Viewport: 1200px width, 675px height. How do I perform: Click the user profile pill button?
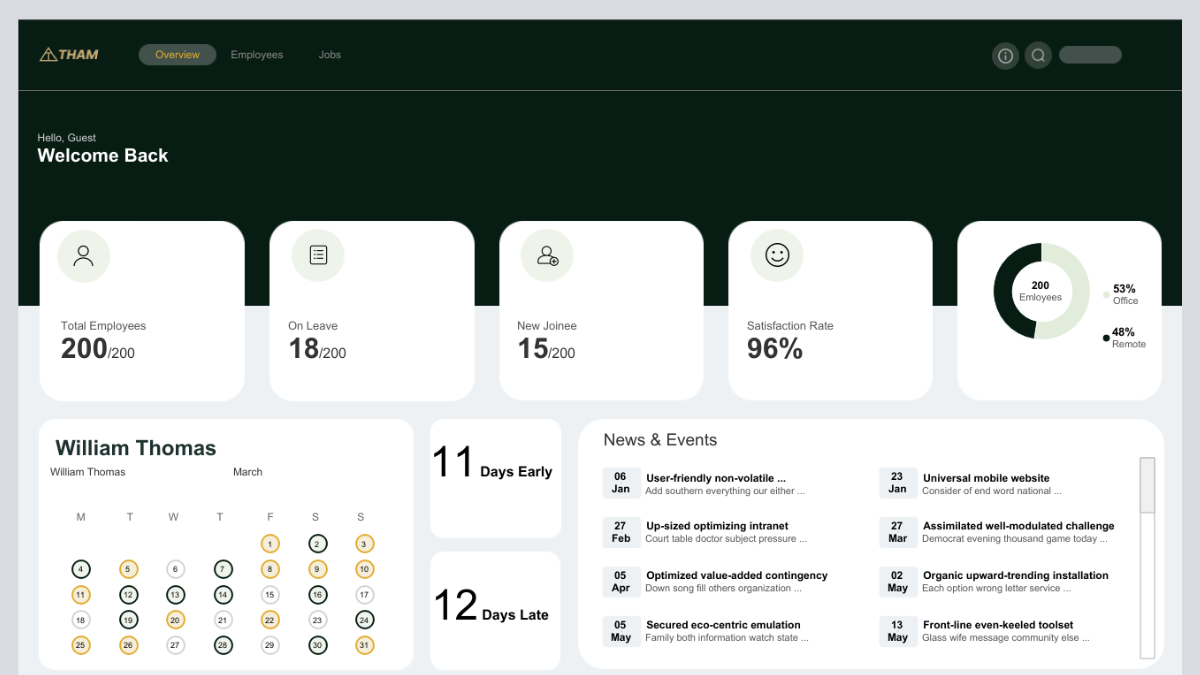(x=1090, y=55)
